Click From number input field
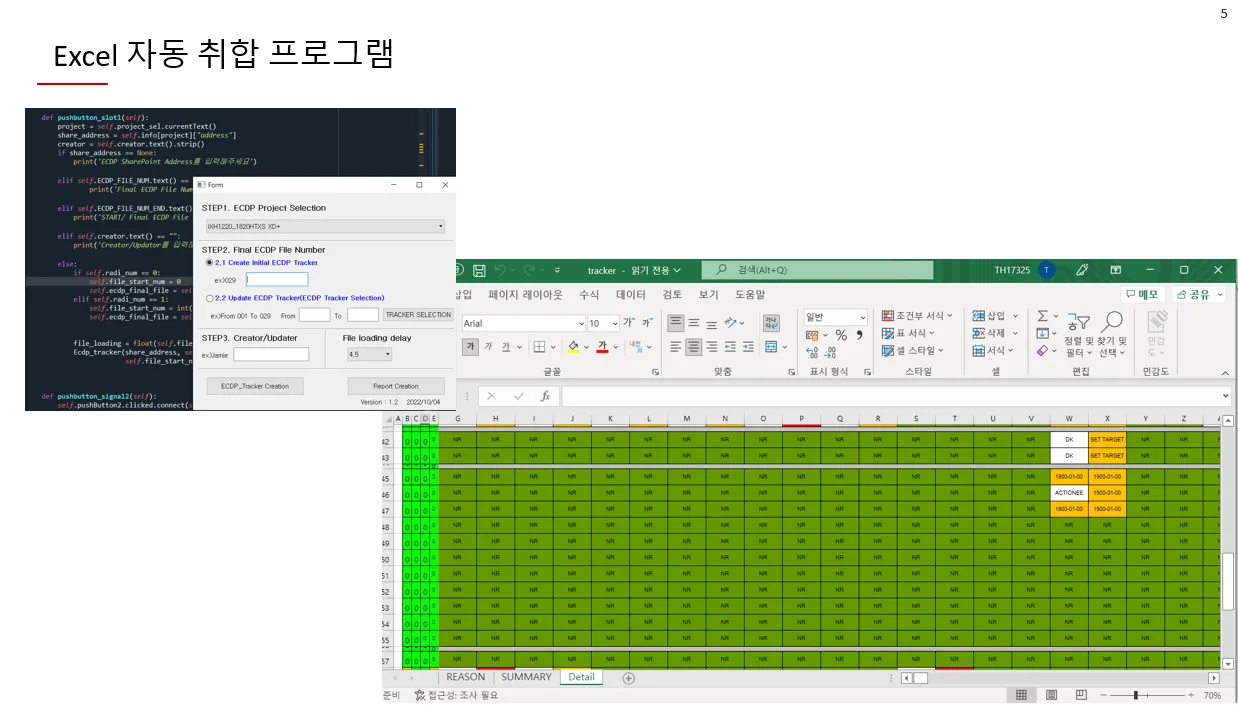This screenshot has height=709, width=1238. pos(314,315)
